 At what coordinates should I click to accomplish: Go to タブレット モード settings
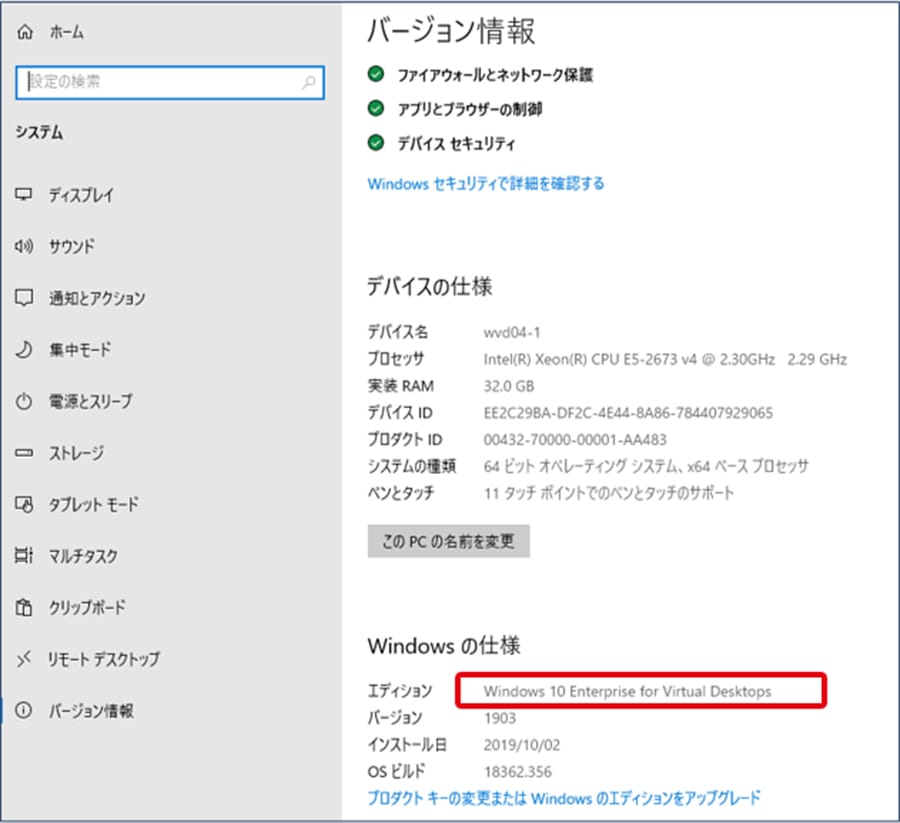[x=94, y=504]
